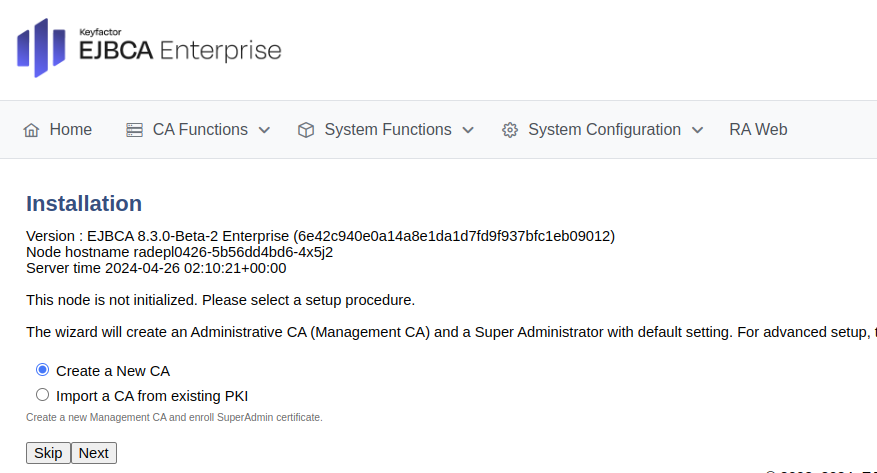Open the System Functions menu label
The image size is (877, 473).
[x=387, y=130]
